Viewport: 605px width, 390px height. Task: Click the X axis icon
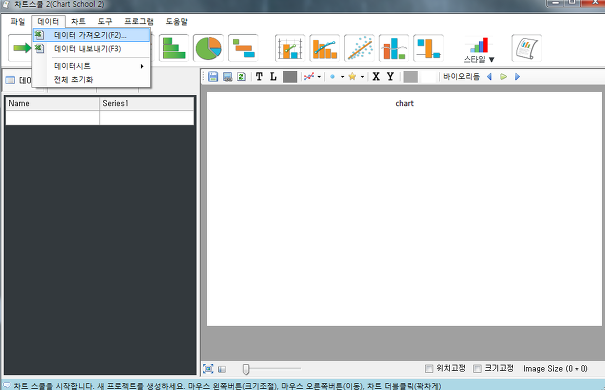pyautogui.click(x=376, y=76)
